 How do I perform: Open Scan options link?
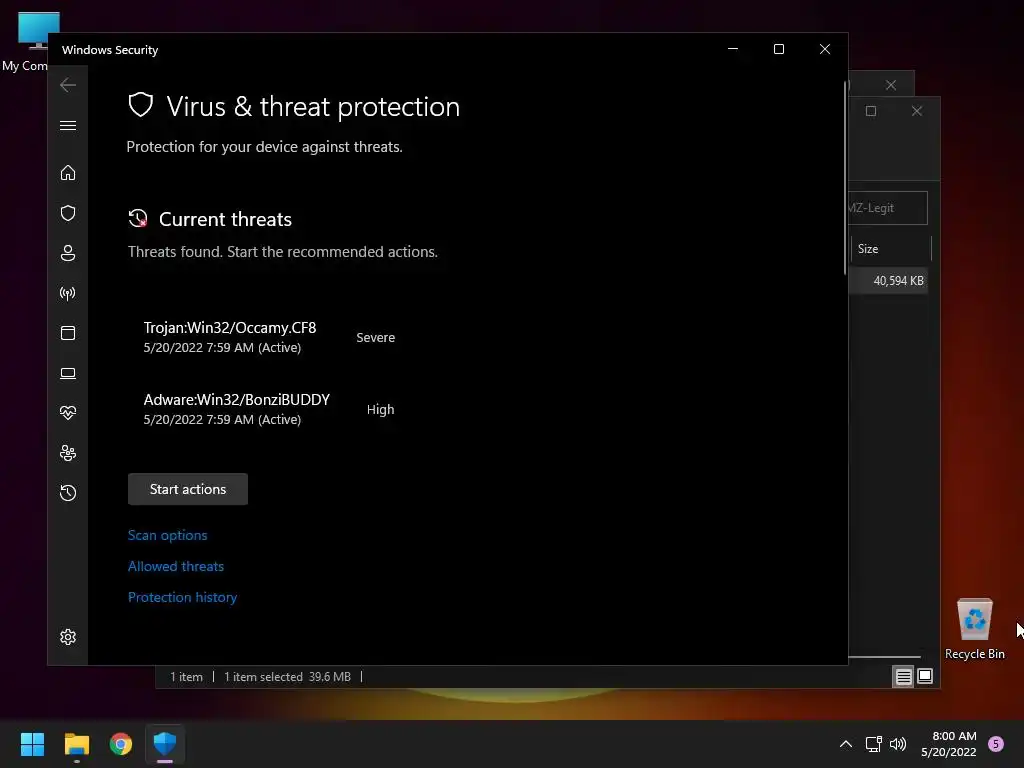(x=167, y=536)
